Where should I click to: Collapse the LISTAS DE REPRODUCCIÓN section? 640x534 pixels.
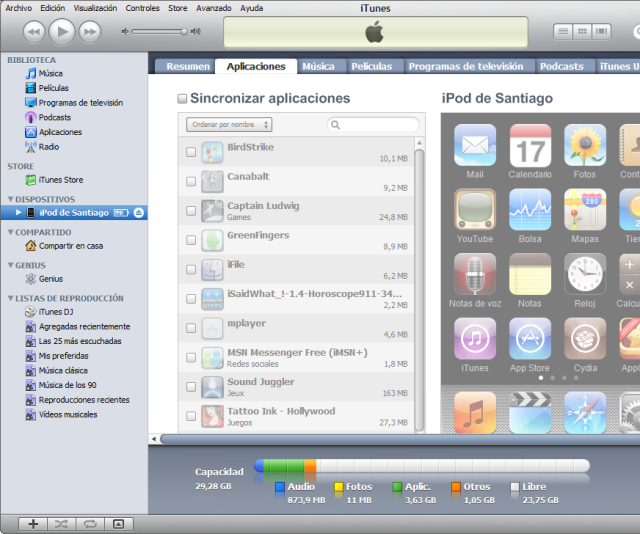coord(11,298)
